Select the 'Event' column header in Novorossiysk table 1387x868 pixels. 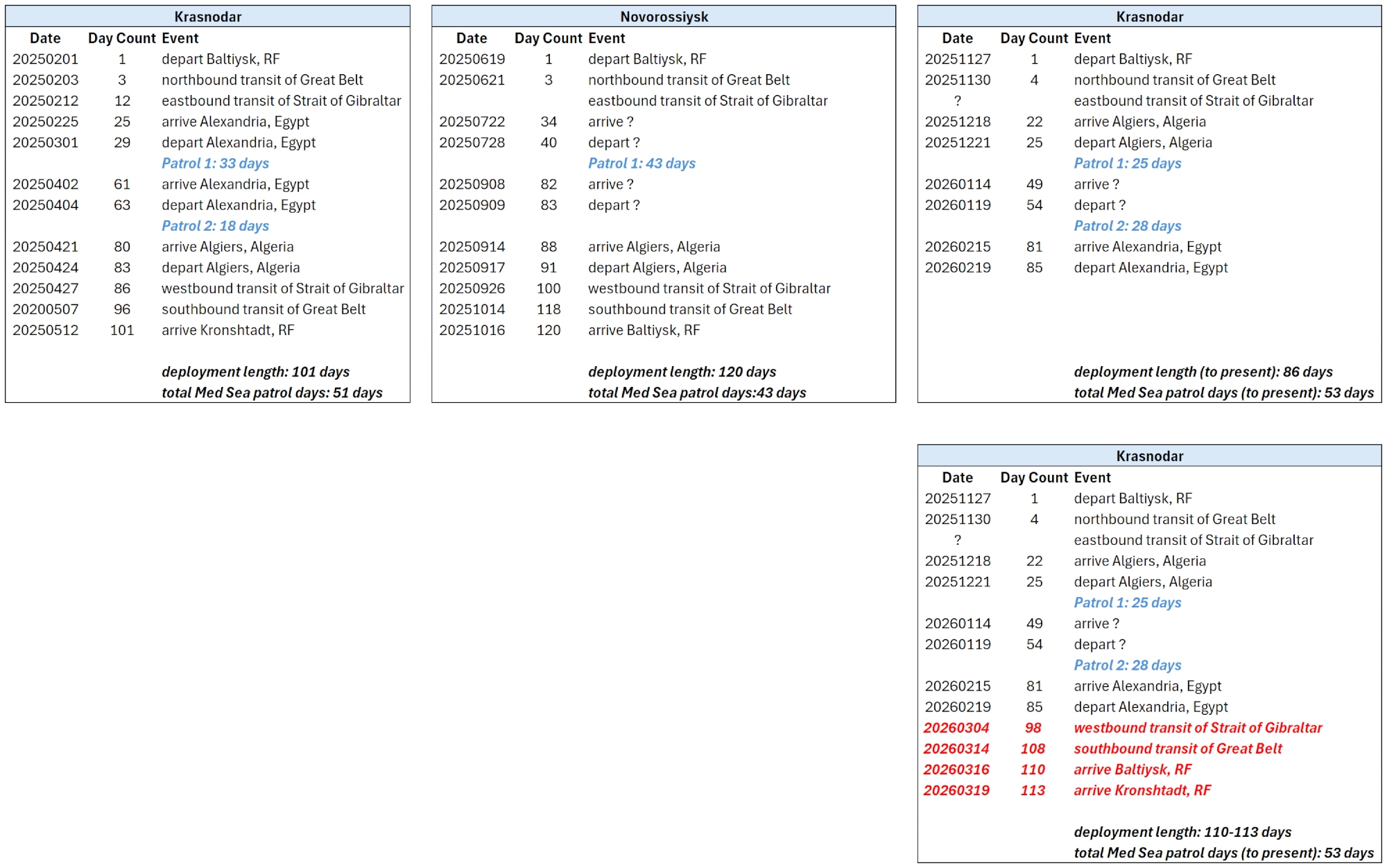click(x=606, y=38)
